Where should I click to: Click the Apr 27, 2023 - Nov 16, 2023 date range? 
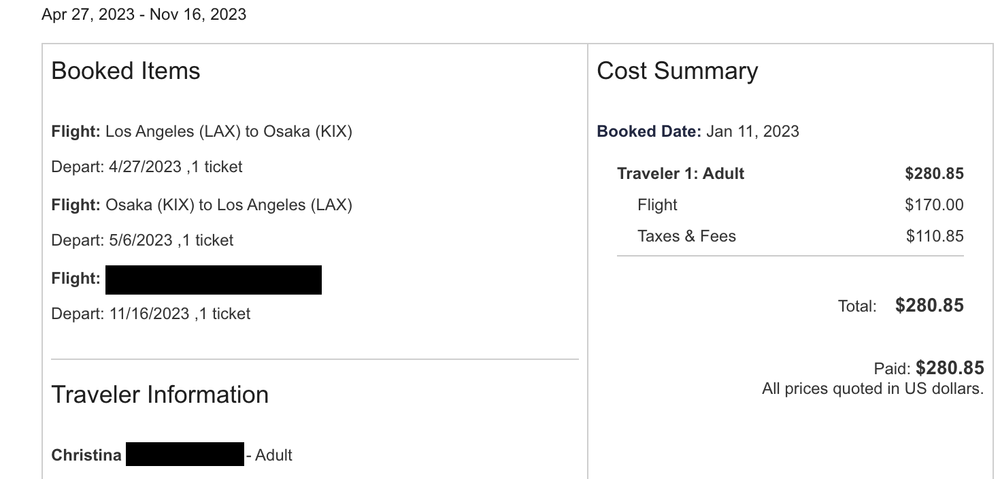[144, 14]
